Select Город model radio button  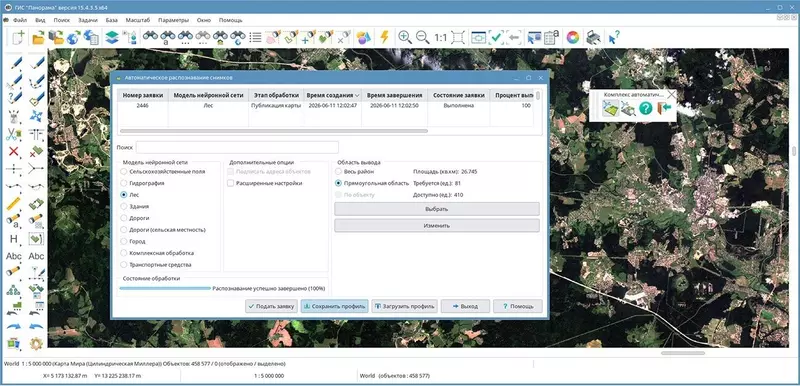[x=123, y=241]
